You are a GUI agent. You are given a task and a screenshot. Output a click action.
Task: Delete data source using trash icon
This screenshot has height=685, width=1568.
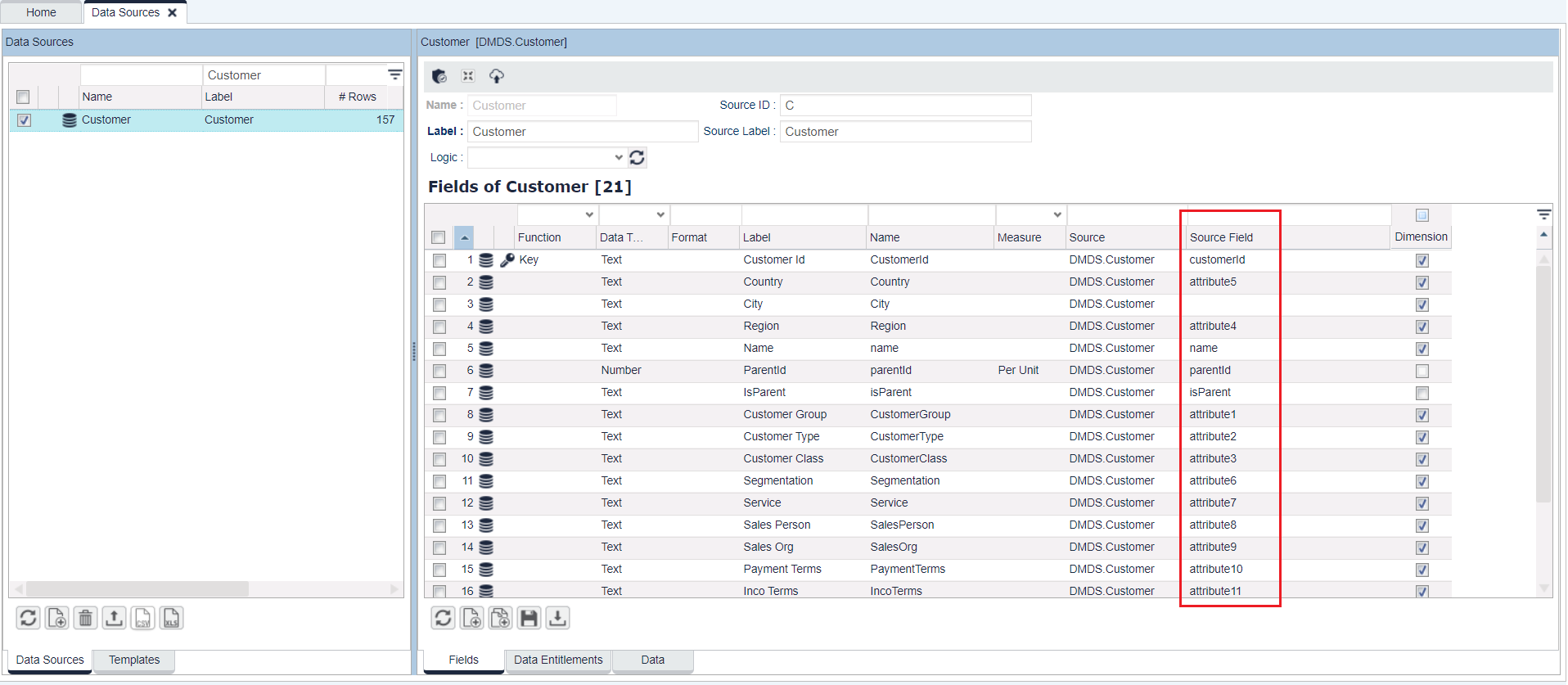click(x=85, y=618)
